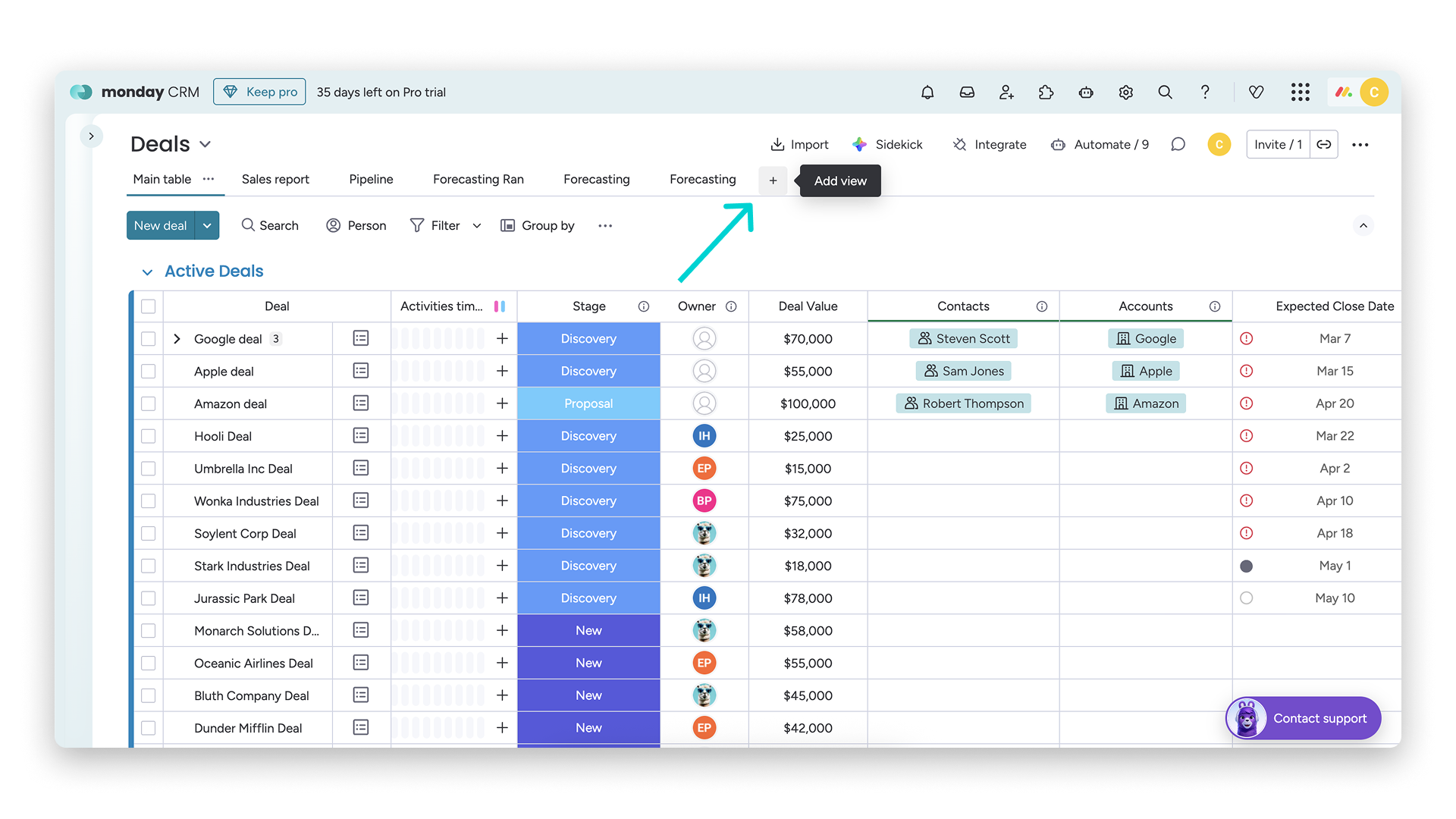The width and height of the screenshot is (1456, 819).
Task: Click Contact support button
Action: [x=1304, y=718]
